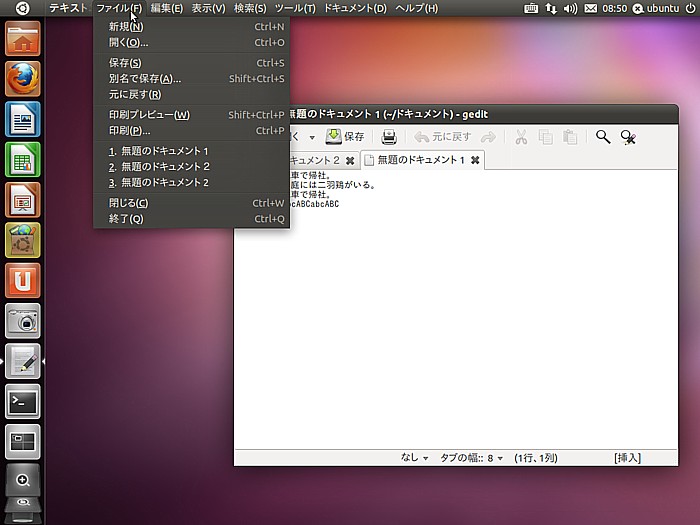Open the sound volume indicator
The height and width of the screenshot is (525, 700).
coord(570,8)
